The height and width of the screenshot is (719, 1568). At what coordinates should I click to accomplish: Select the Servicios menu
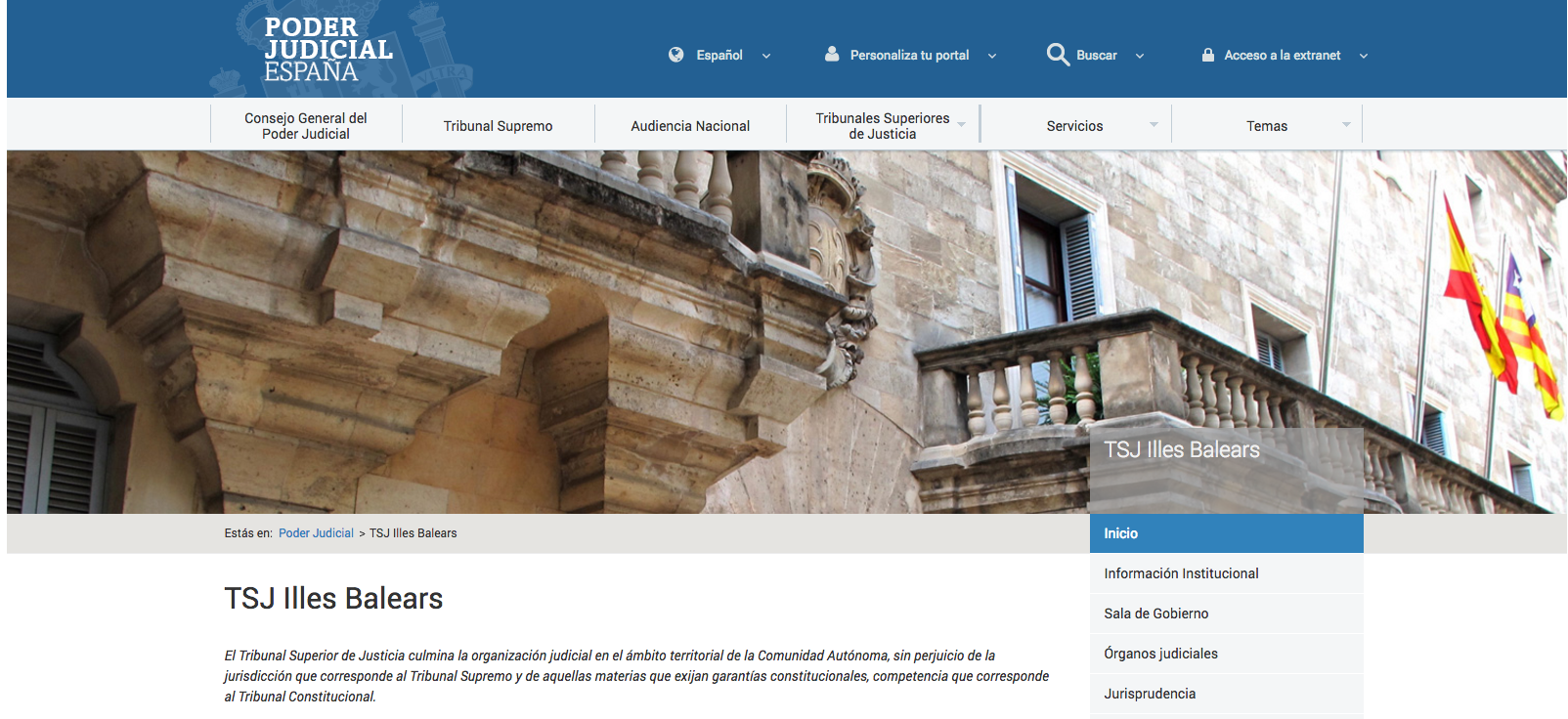(1075, 125)
